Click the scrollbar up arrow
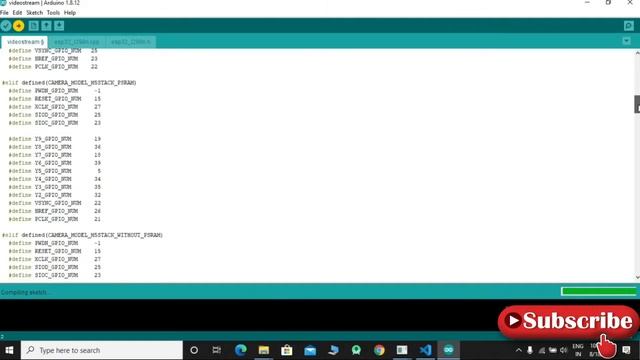The width and height of the screenshot is (640, 360). [x=637, y=53]
